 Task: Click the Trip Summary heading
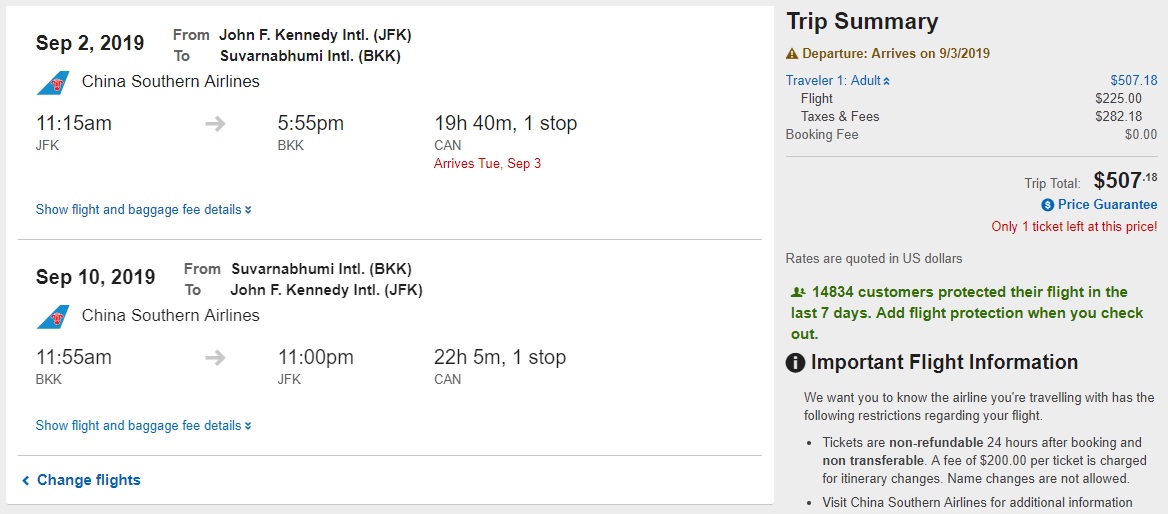[x=862, y=22]
